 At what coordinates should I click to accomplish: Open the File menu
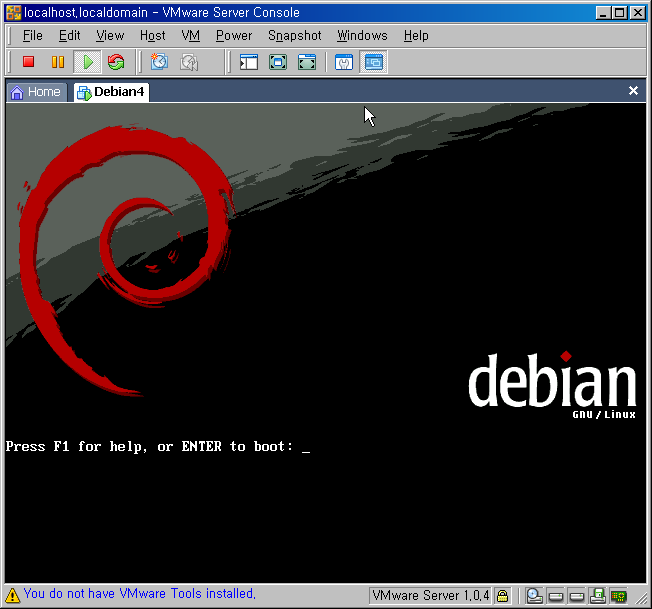(x=33, y=35)
